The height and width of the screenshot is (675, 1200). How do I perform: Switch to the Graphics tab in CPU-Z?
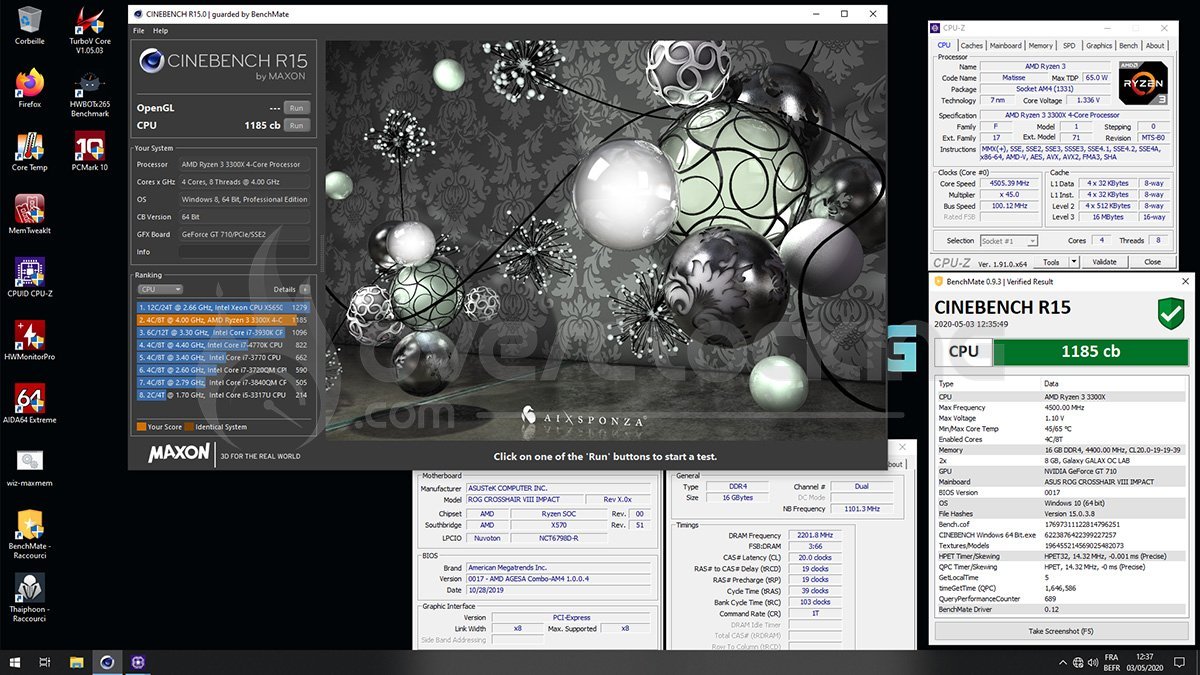point(1099,45)
